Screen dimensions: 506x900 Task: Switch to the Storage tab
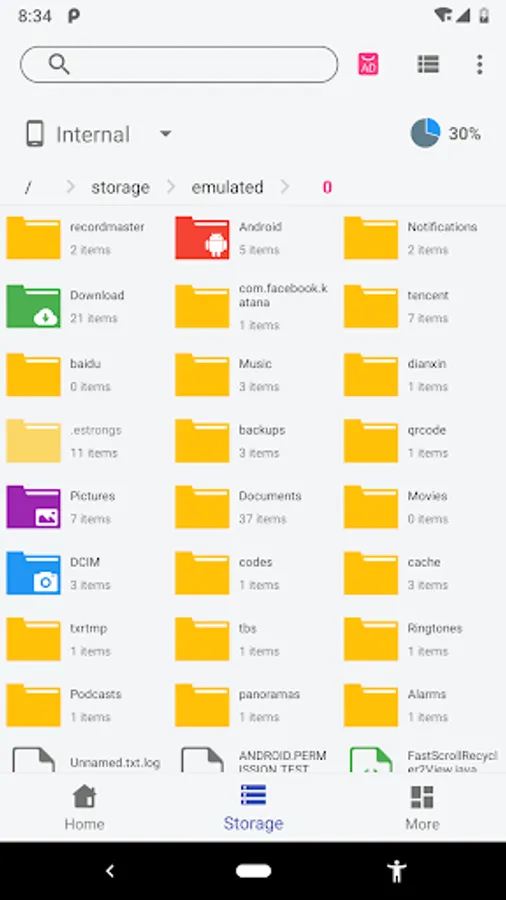253,808
